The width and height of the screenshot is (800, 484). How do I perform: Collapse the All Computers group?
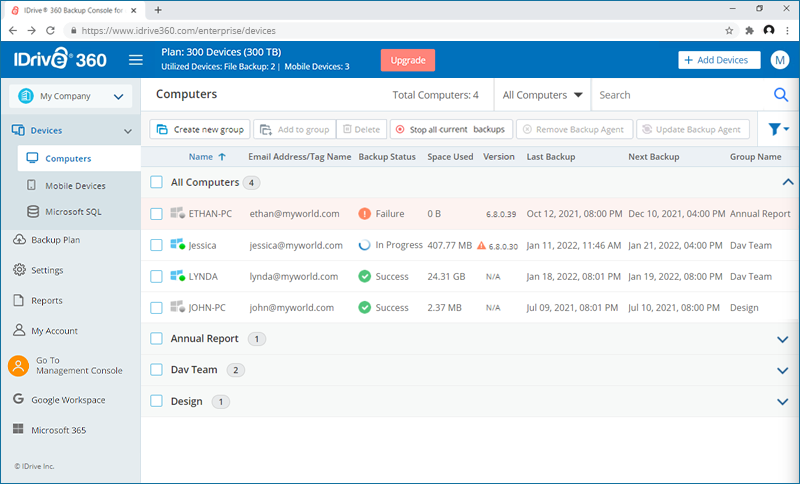tap(788, 182)
